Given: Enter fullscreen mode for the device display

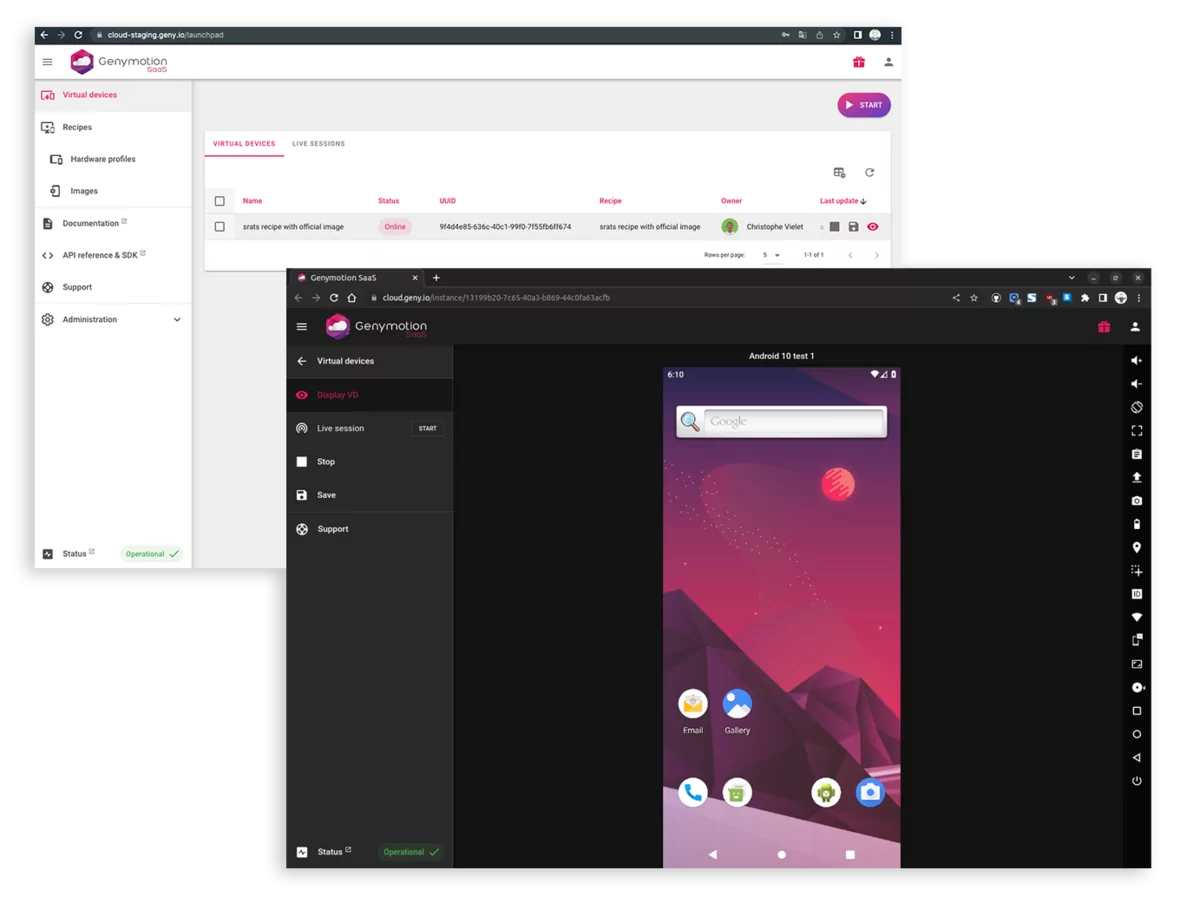Looking at the screenshot, I should [1136, 431].
